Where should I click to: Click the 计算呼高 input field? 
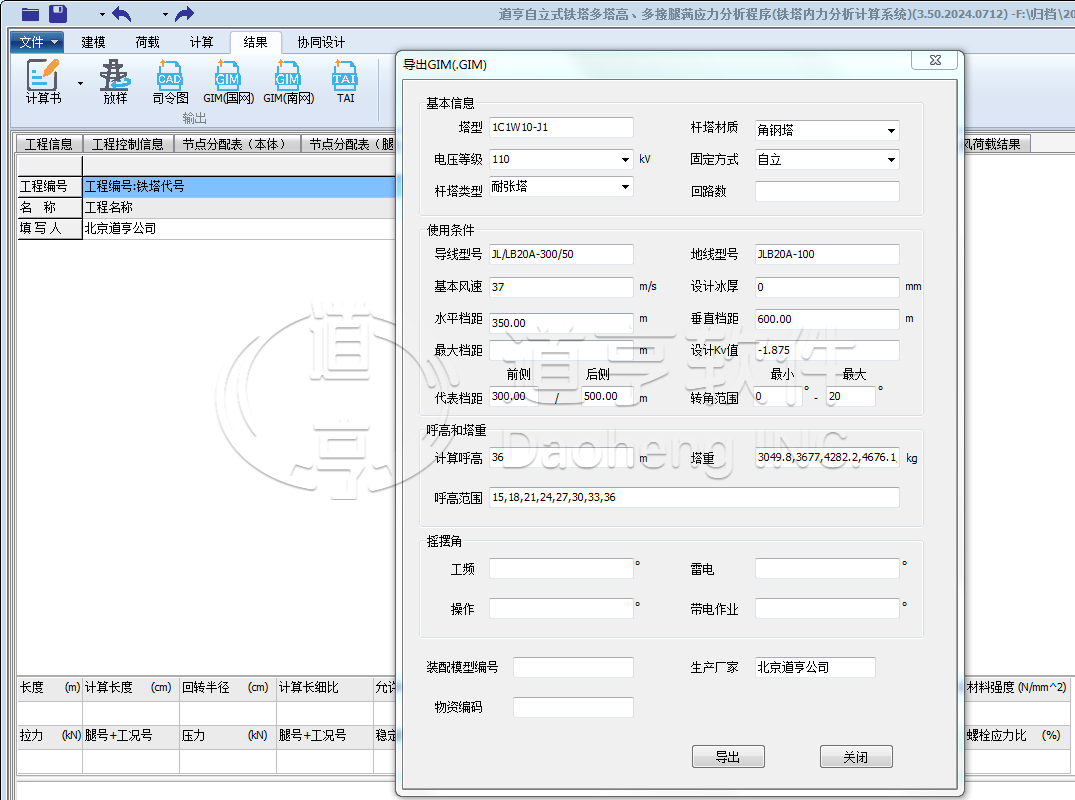click(x=561, y=457)
